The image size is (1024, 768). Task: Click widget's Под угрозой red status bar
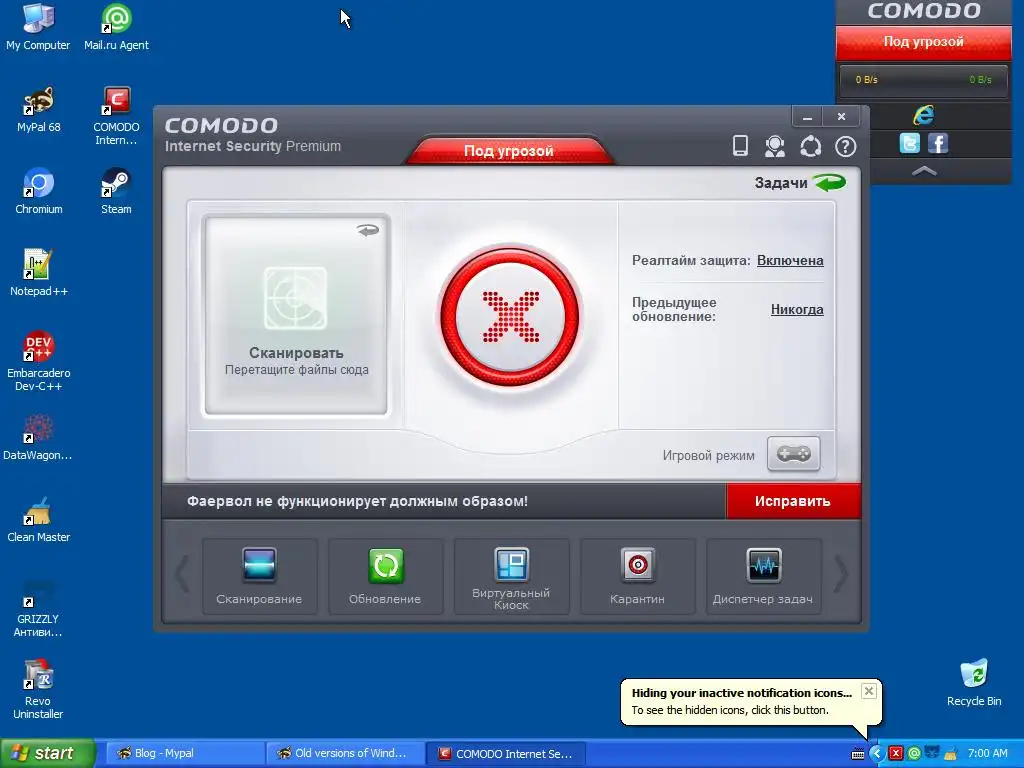click(x=923, y=42)
